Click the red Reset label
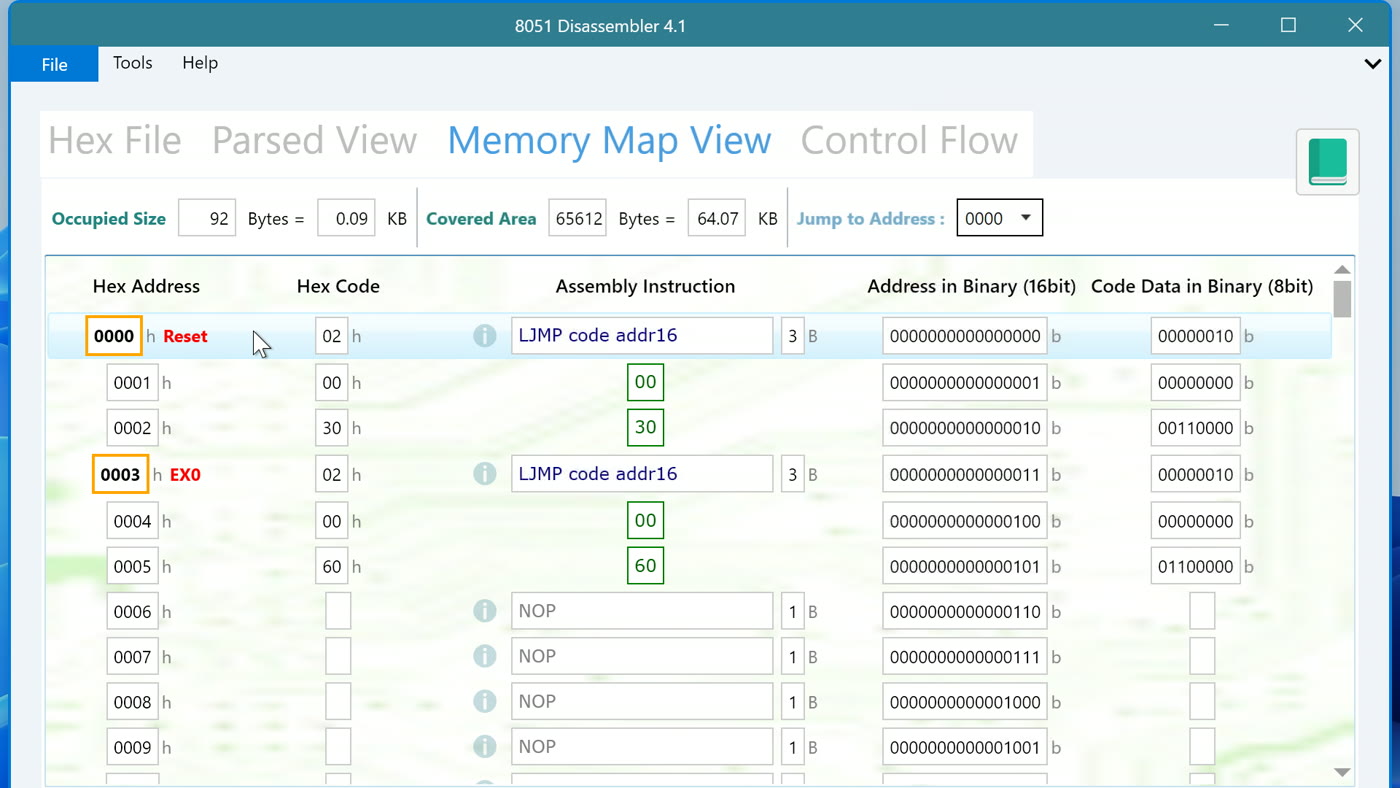Image resolution: width=1400 pixels, height=788 pixels. pos(185,336)
